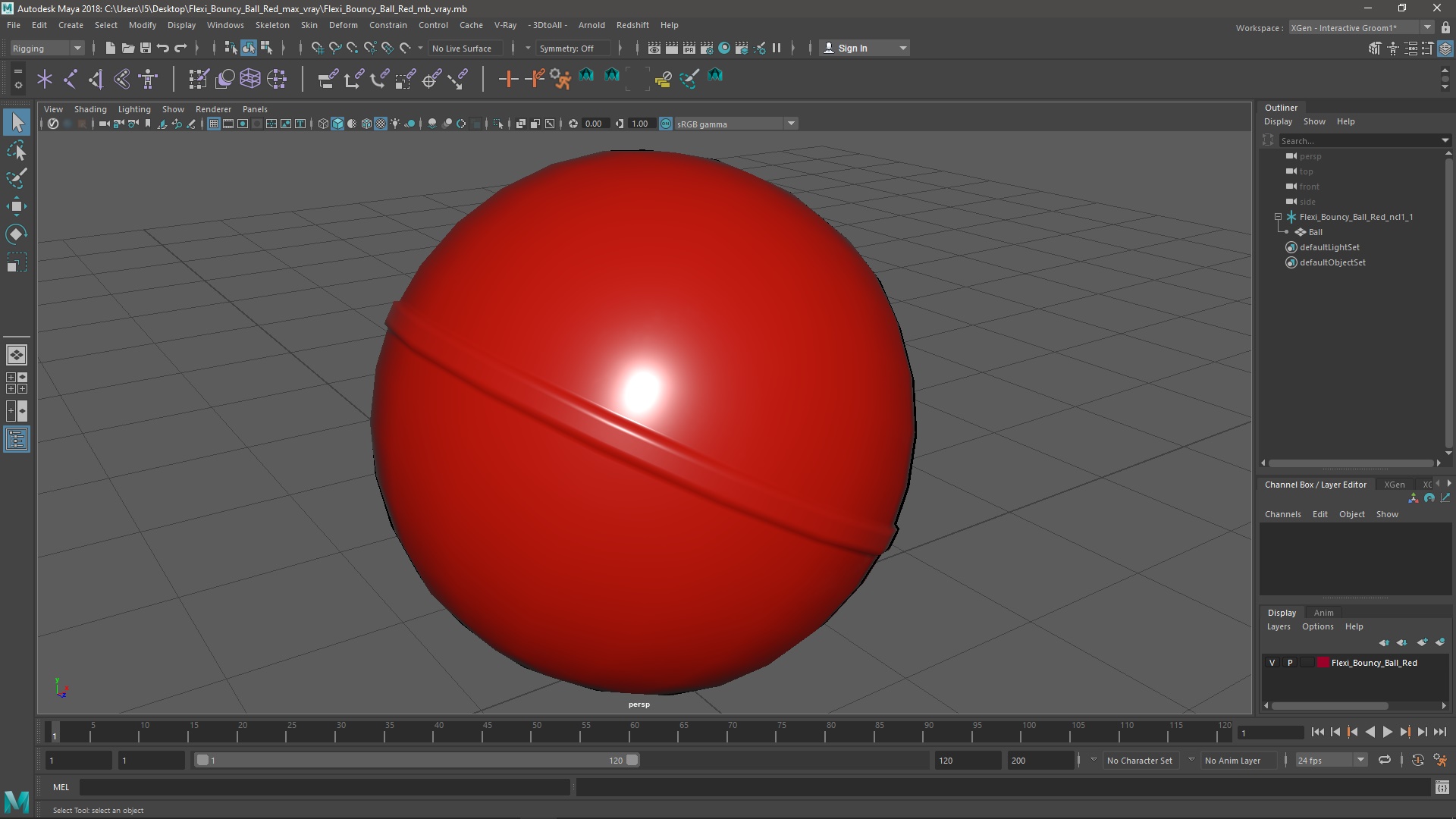Toggle viewport grid display
Image resolution: width=1456 pixels, height=819 pixels.
[214, 124]
